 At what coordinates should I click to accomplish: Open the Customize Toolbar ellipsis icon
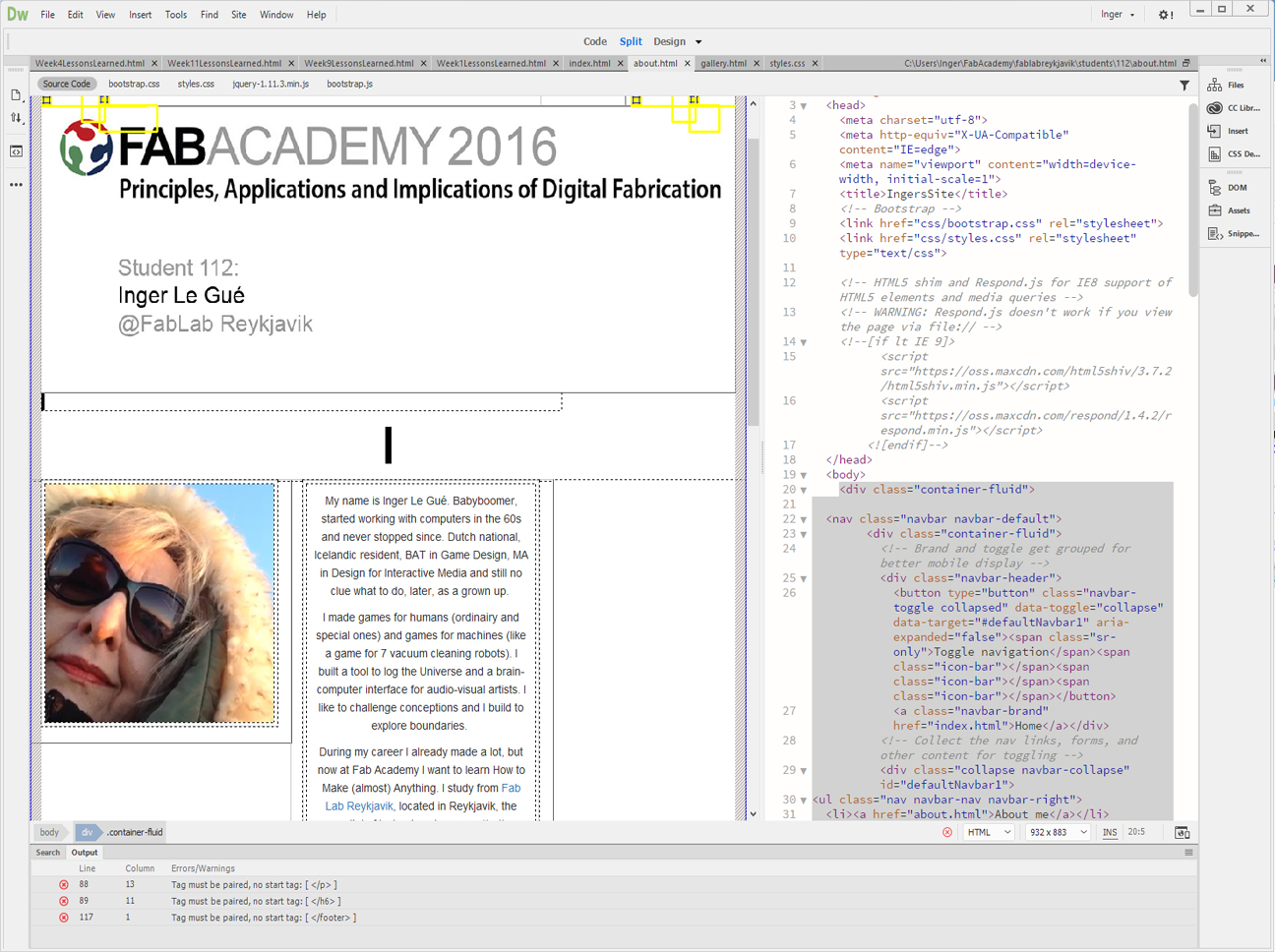click(x=16, y=185)
